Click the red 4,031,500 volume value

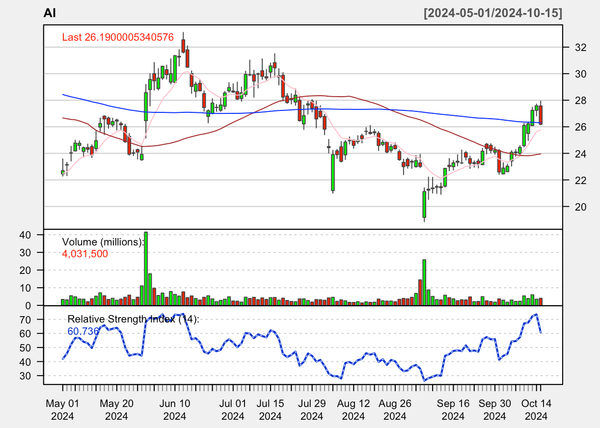(85, 254)
